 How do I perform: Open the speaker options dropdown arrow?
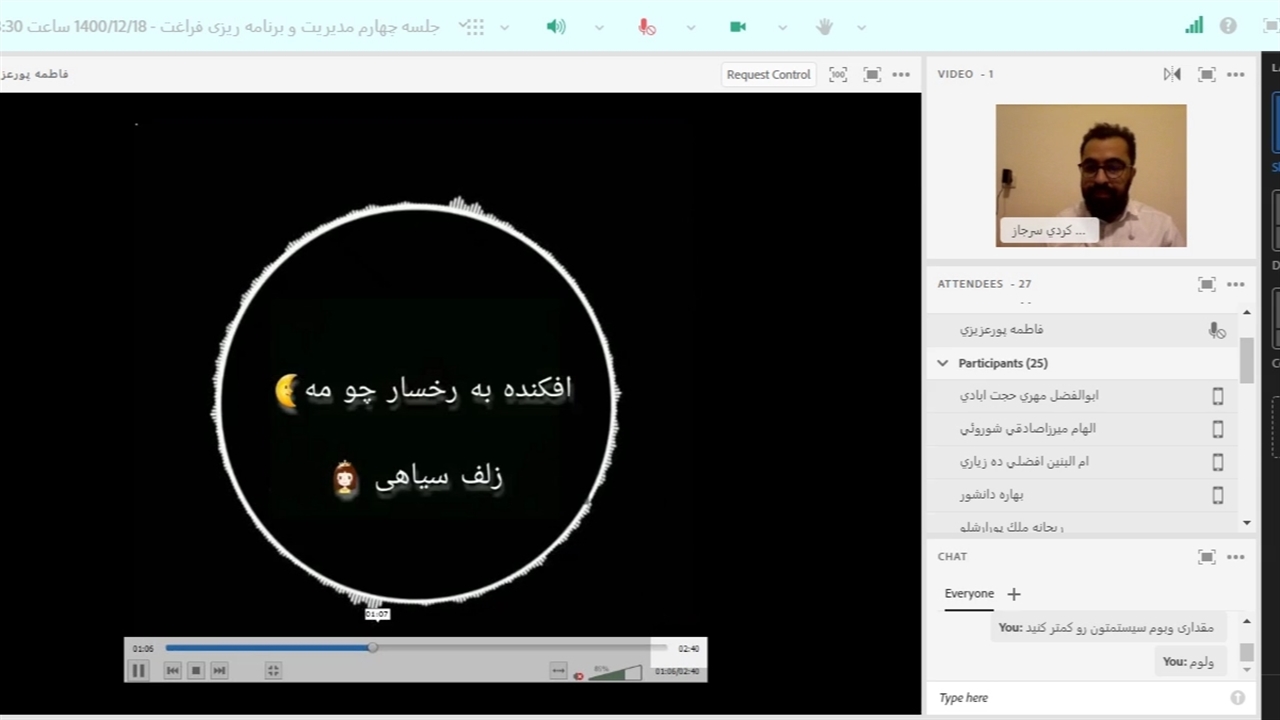599,27
